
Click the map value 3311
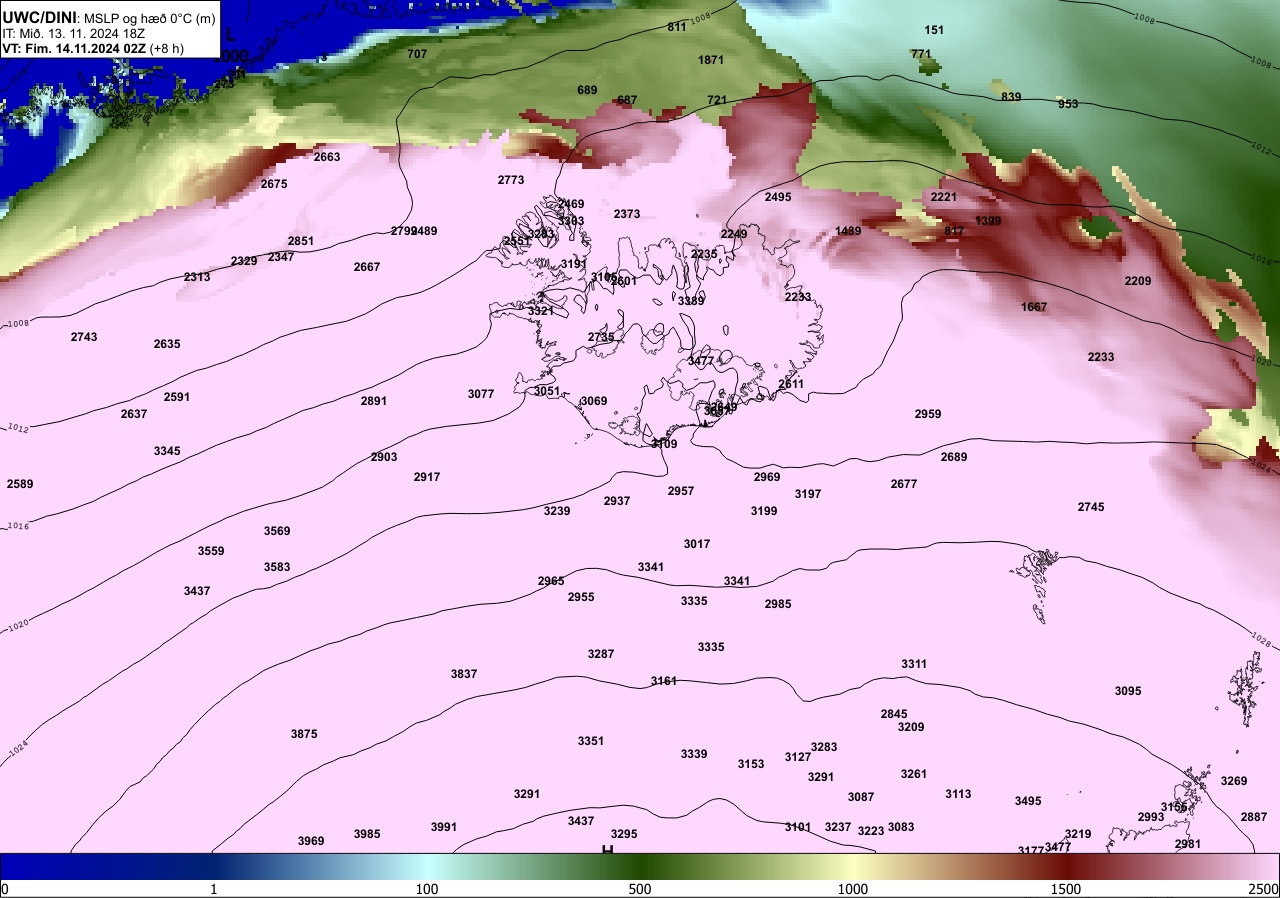tap(914, 664)
